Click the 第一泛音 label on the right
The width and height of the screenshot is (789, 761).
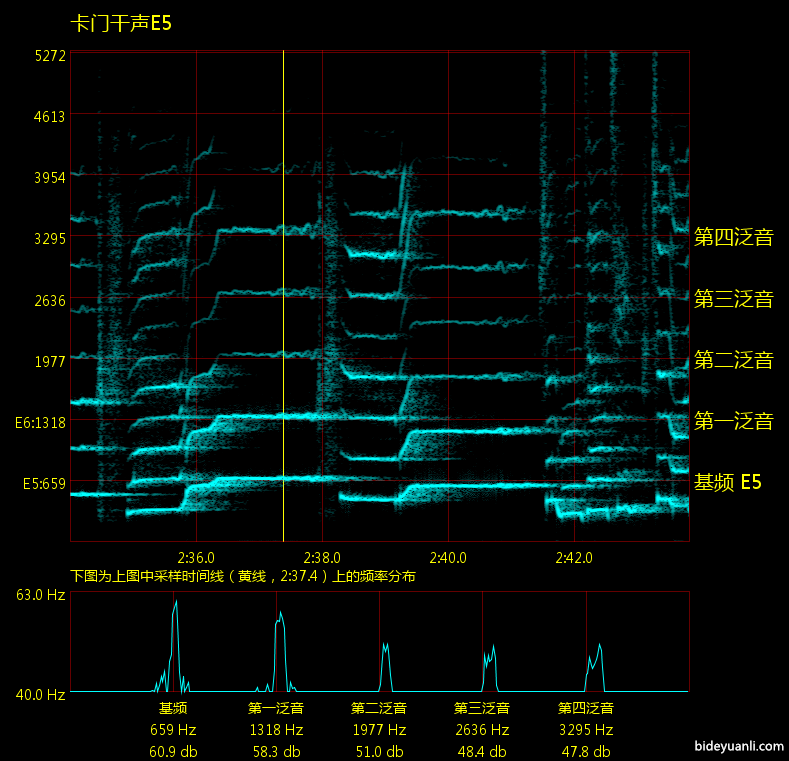point(733,421)
